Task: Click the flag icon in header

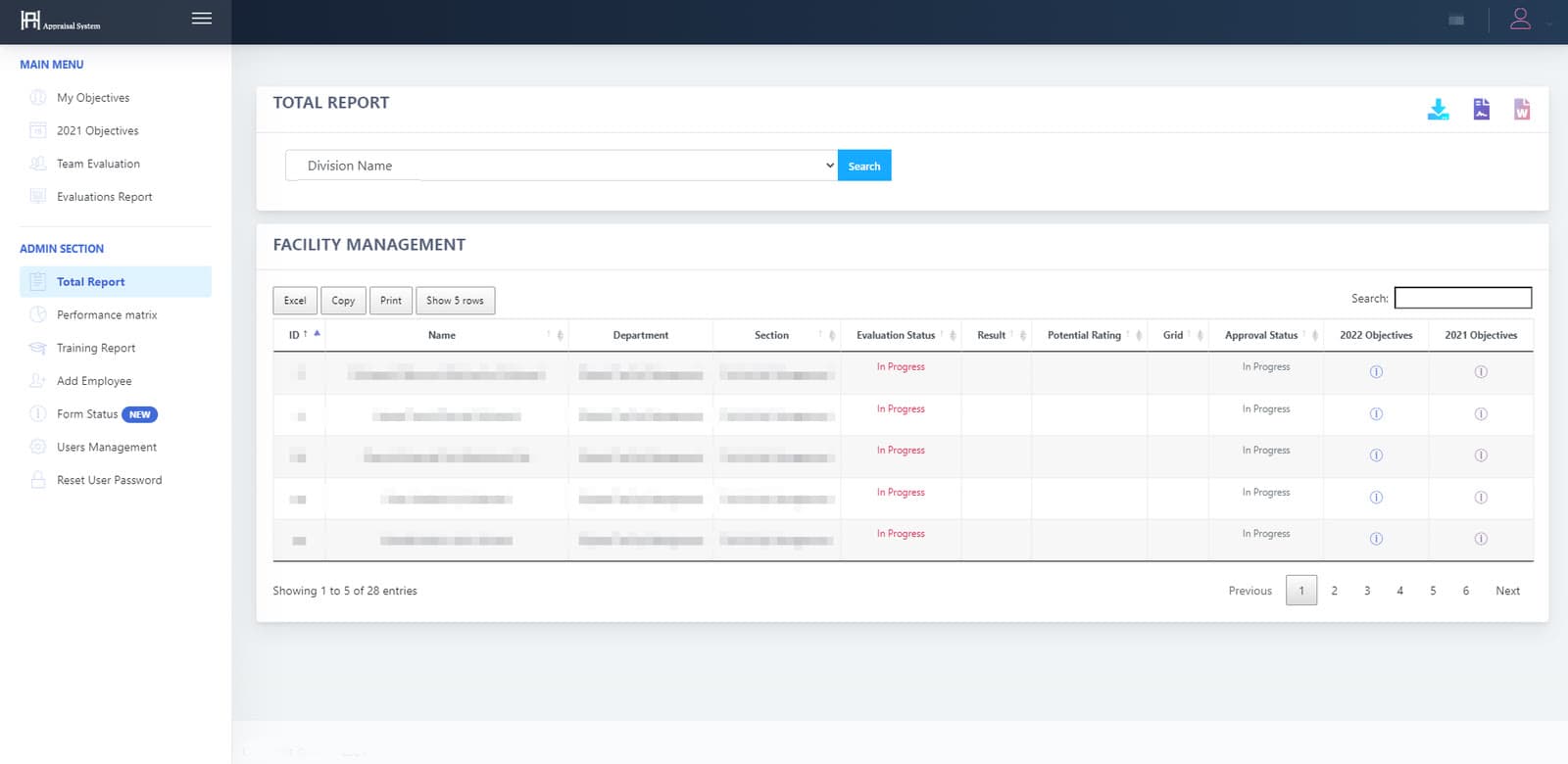Action: coord(1456,20)
